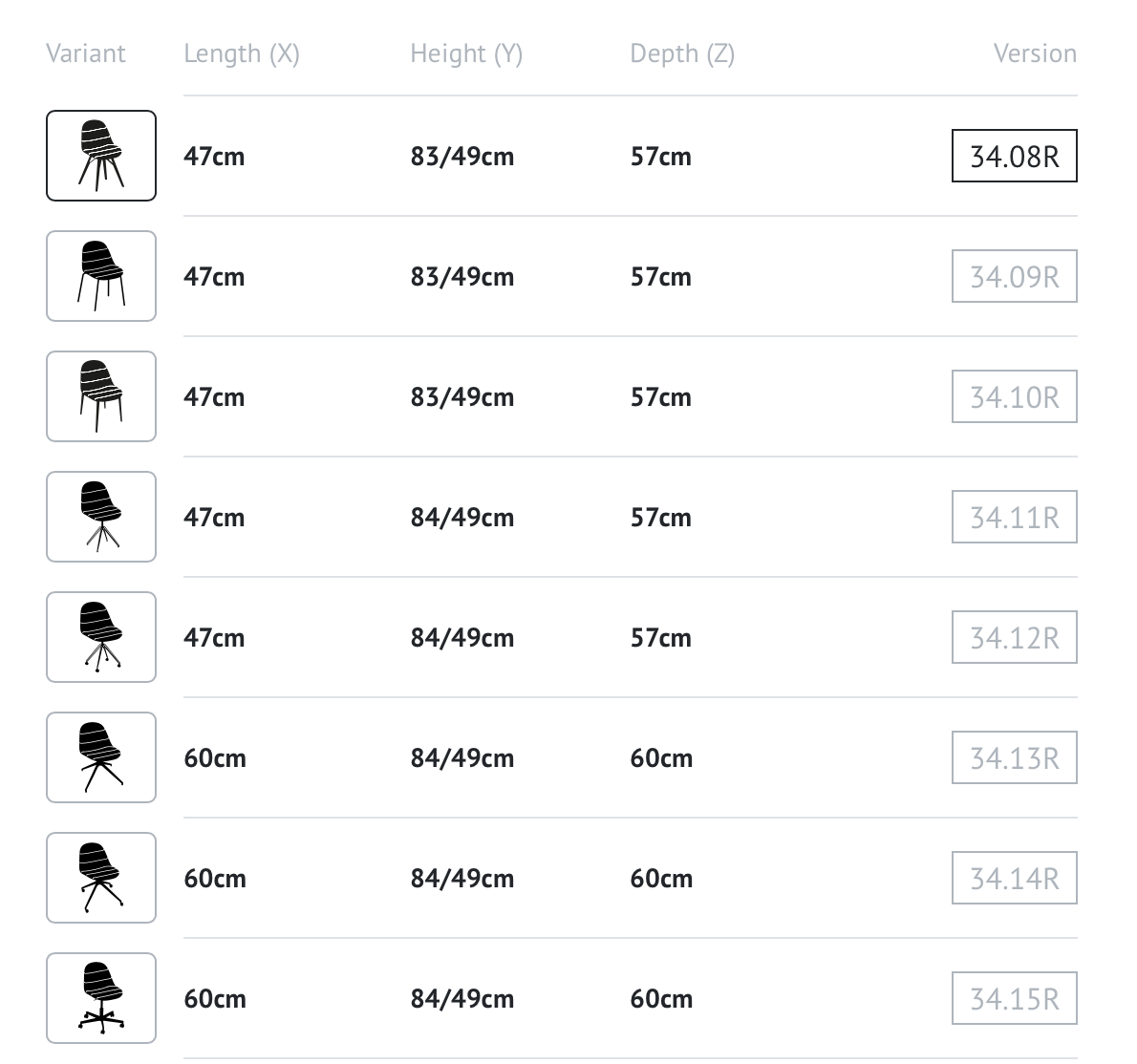Pick the third chair variant thumbnail for 34.10R
The width and height of the screenshot is (1137, 1064).
tap(100, 396)
